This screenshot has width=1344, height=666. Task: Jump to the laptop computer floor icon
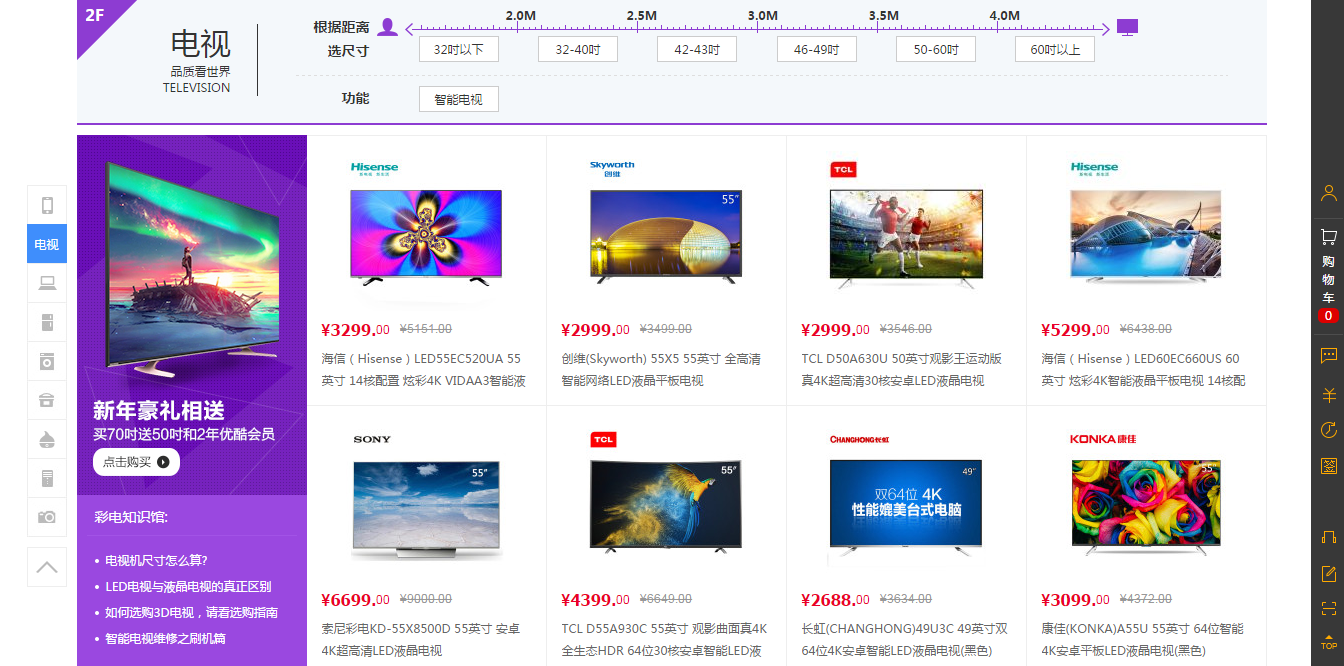pyautogui.click(x=47, y=283)
